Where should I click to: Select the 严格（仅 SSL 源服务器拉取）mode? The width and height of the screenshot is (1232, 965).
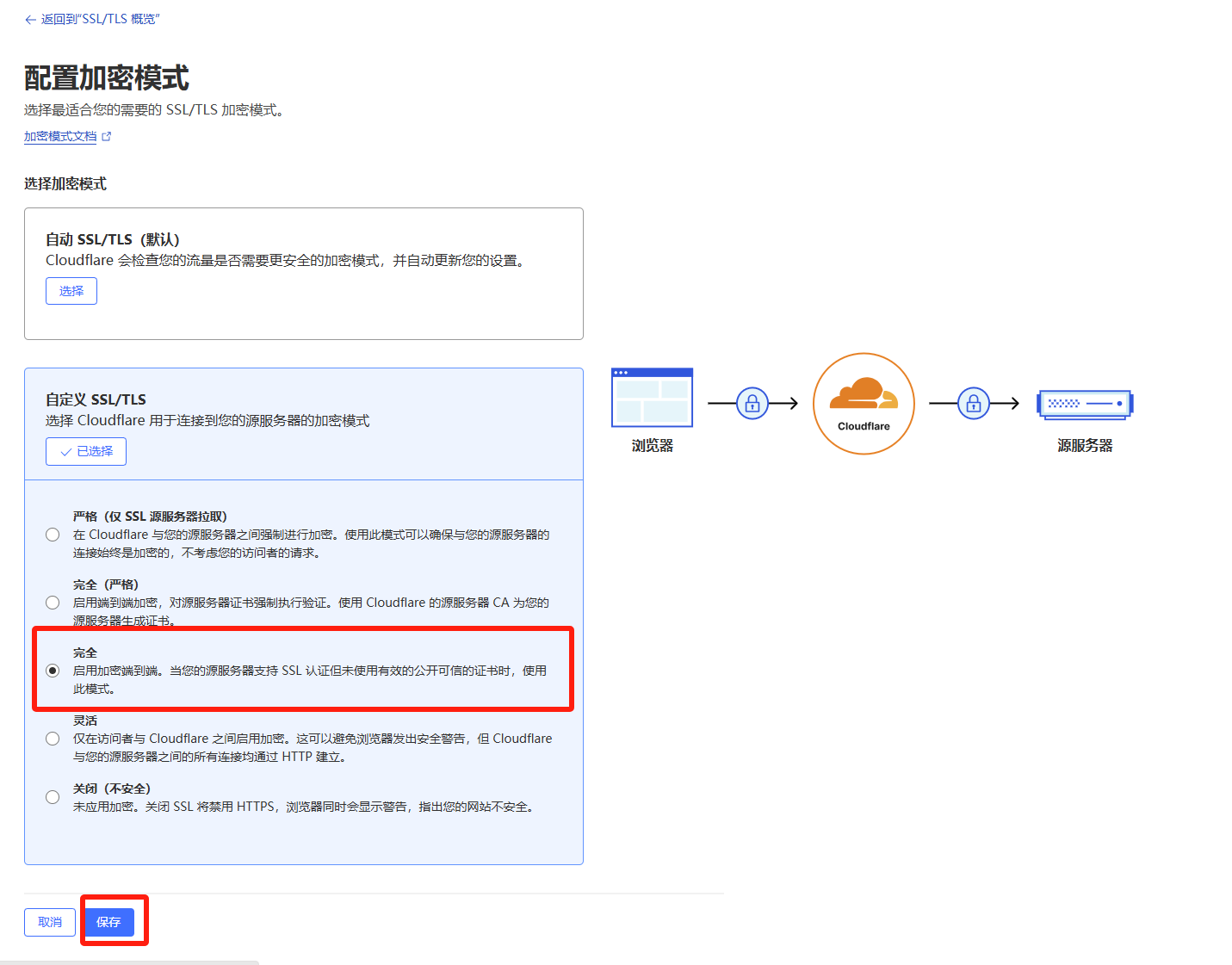point(53,534)
